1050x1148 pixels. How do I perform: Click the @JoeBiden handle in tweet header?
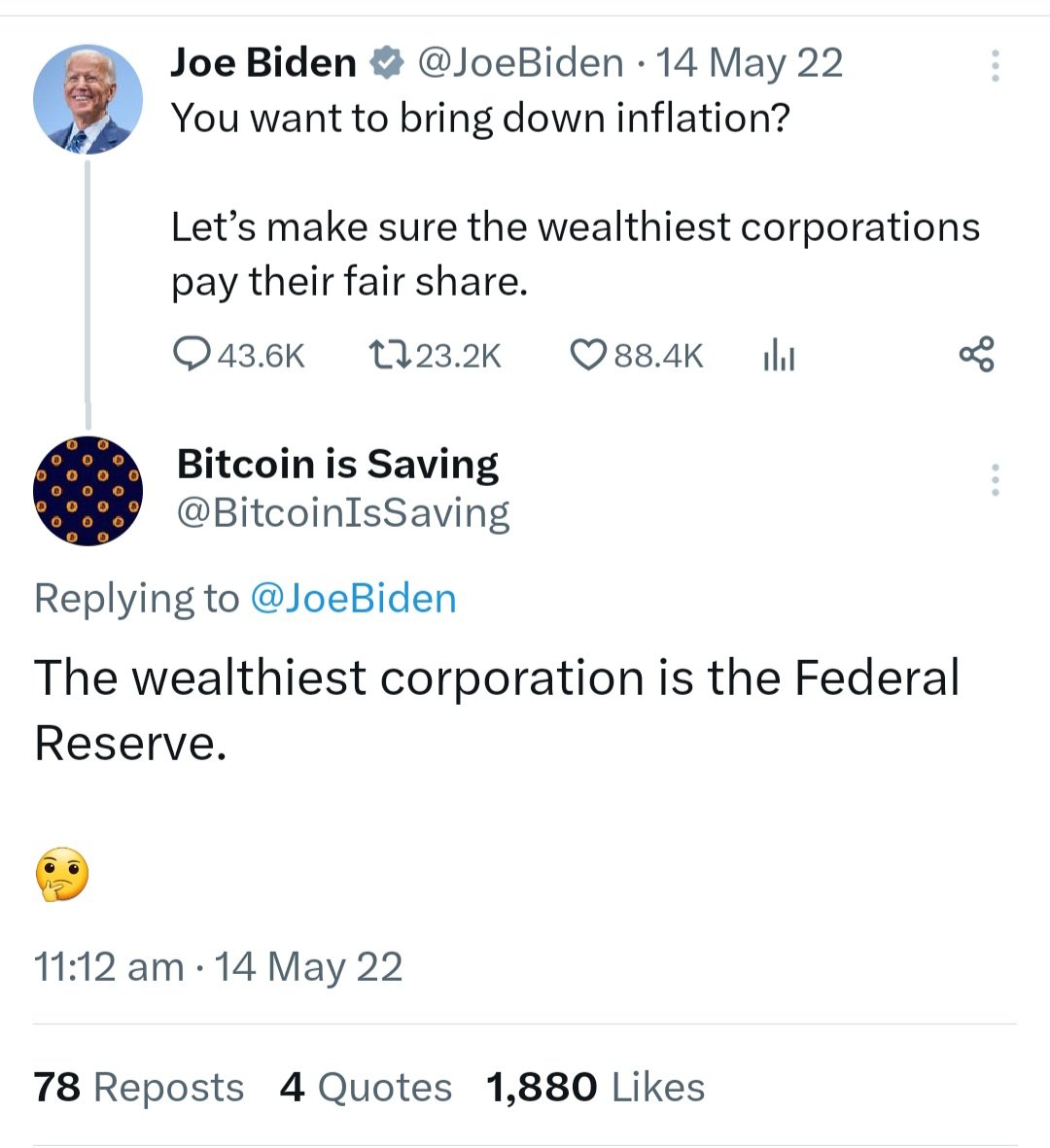[x=520, y=63]
